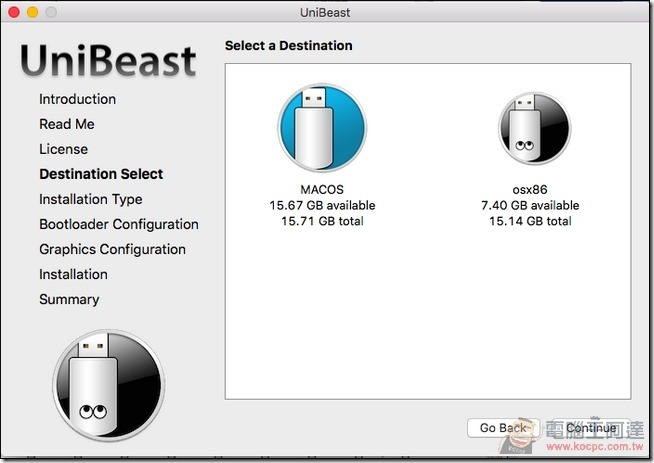Select the Destination Select step
654x463 pixels.
(x=100, y=174)
